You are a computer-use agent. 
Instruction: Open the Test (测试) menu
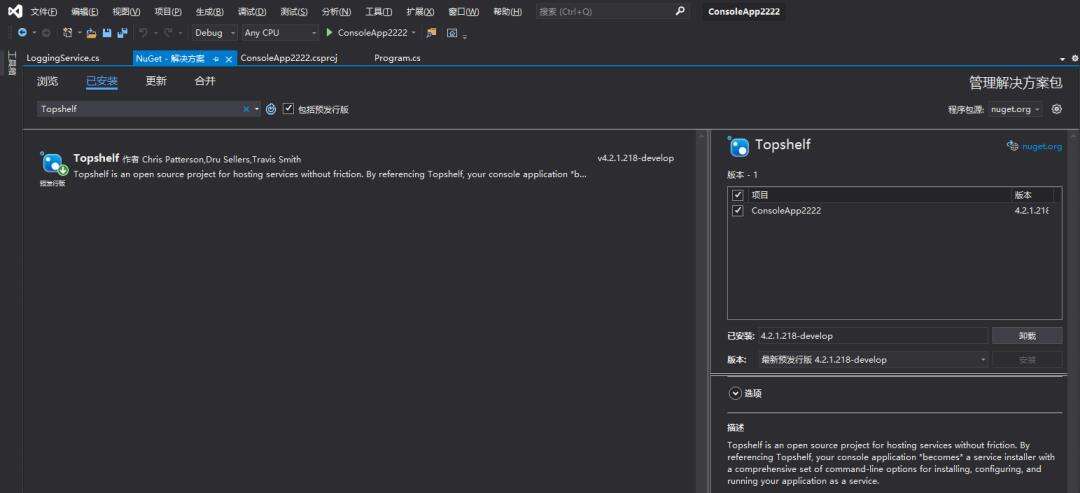click(x=294, y=12)
